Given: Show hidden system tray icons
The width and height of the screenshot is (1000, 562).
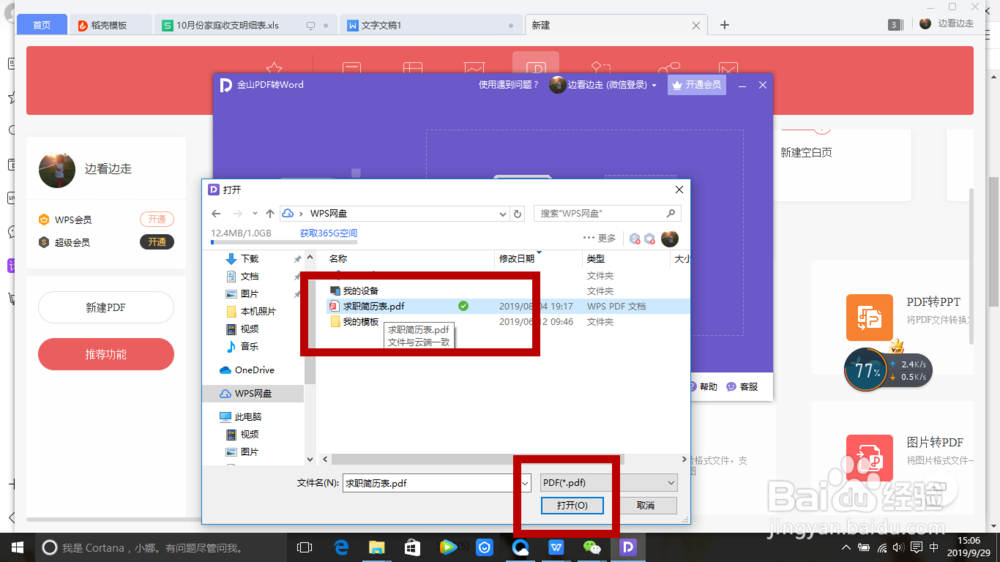Looking at the screenshot, I should point(846,547).
